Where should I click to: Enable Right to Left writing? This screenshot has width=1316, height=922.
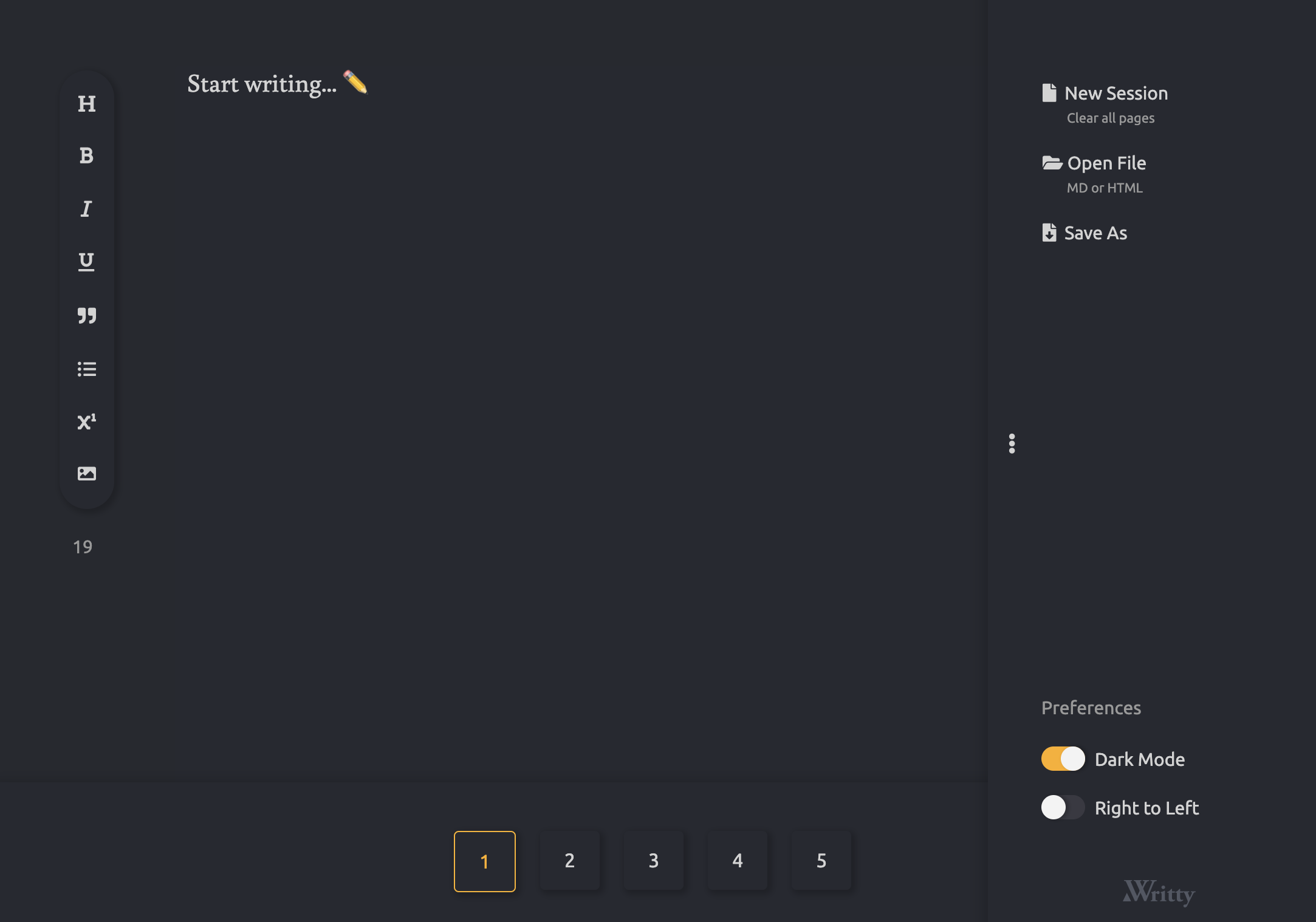(1062, 808)
